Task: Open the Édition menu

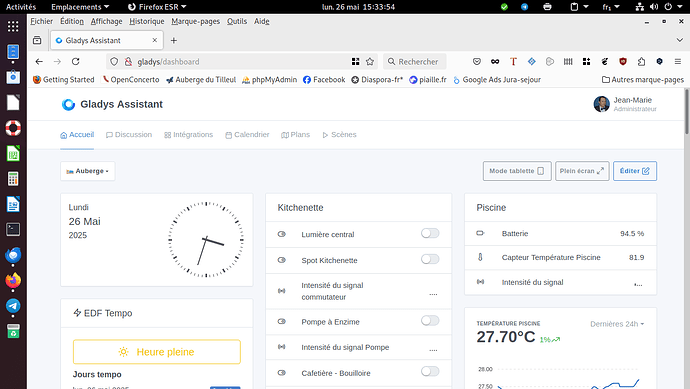Action: coord(72,21)
